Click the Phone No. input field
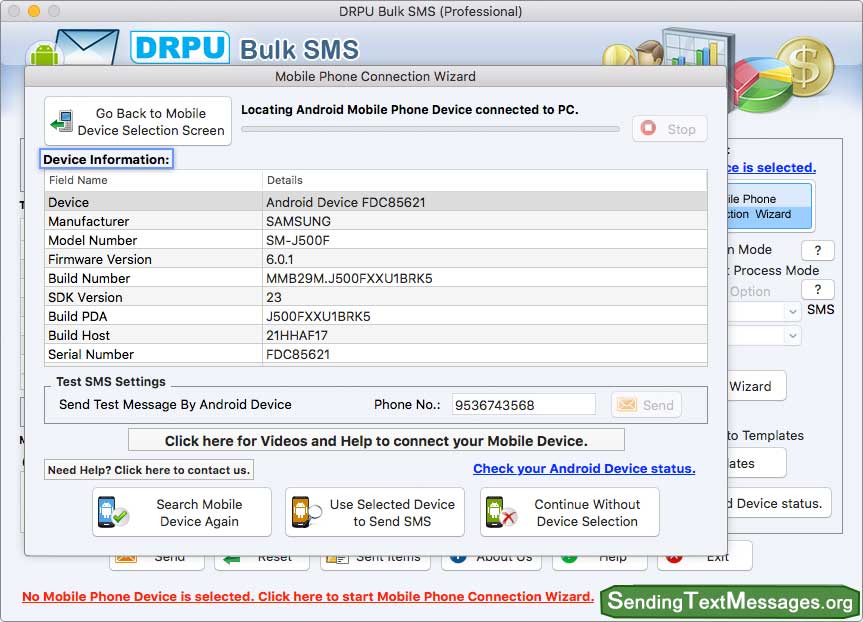 [x=523, y=405]
